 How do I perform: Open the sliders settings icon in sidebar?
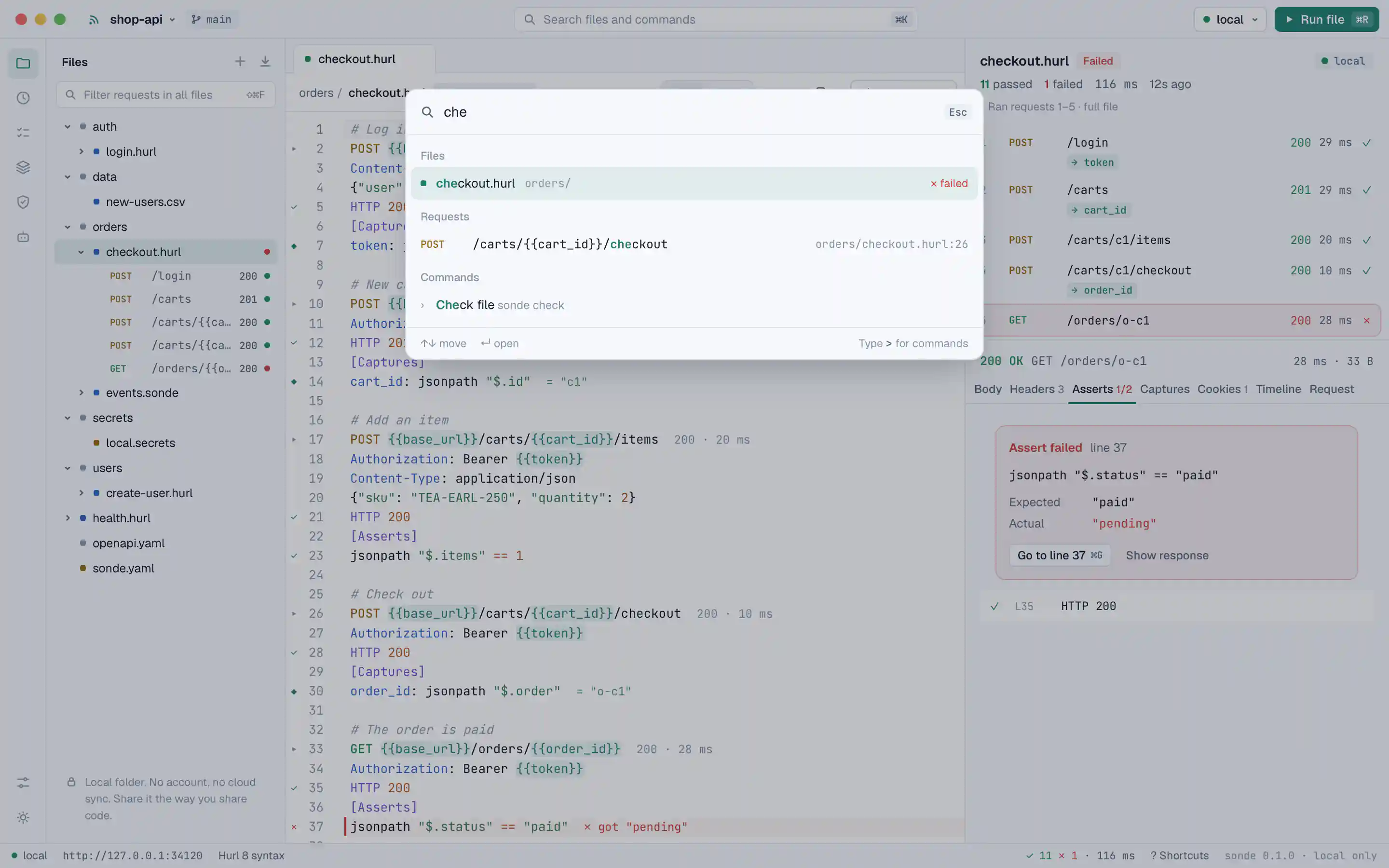click(x=23, y=783)
